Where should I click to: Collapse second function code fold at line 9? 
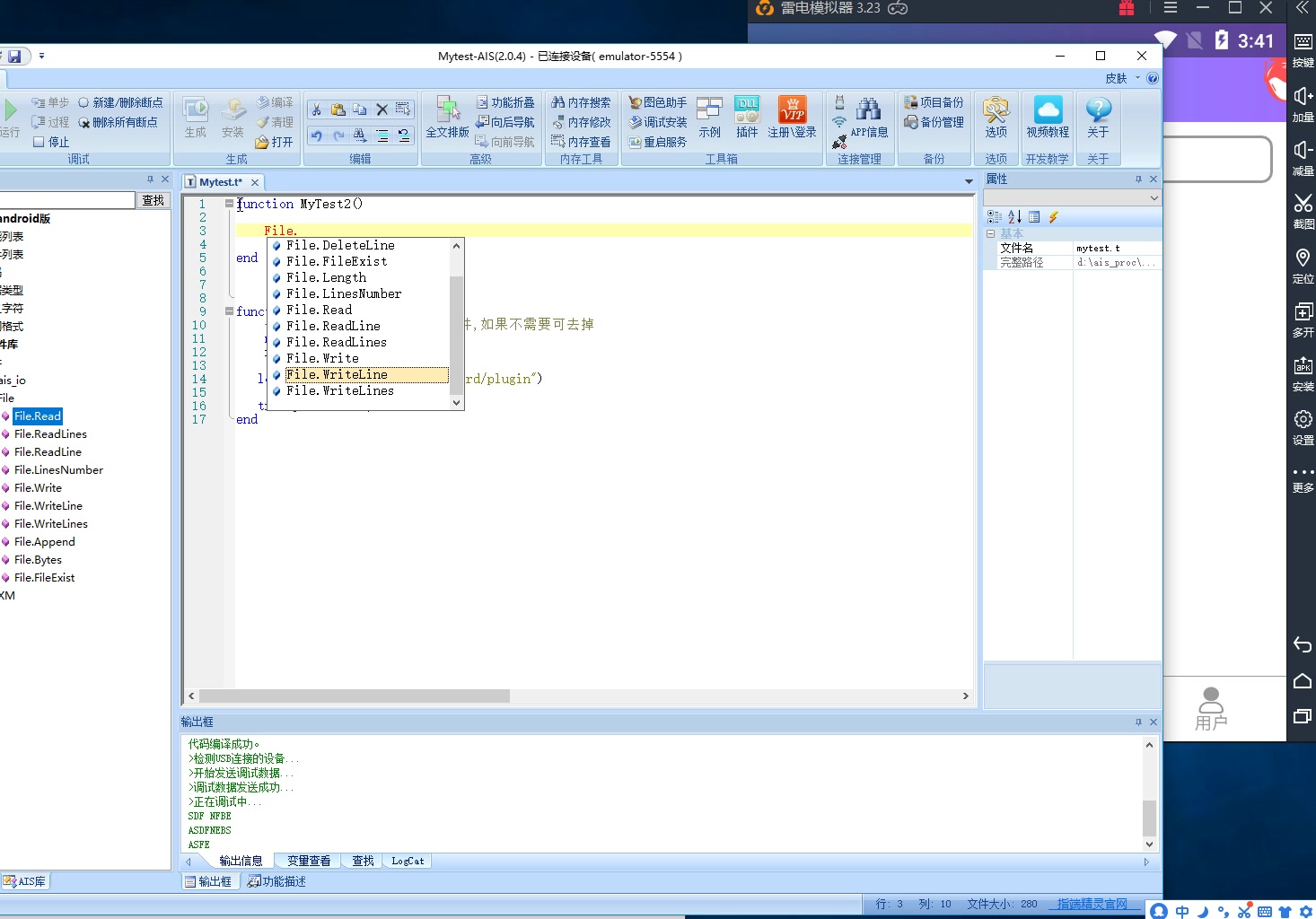pyautogui.click(x=229, y=311)
